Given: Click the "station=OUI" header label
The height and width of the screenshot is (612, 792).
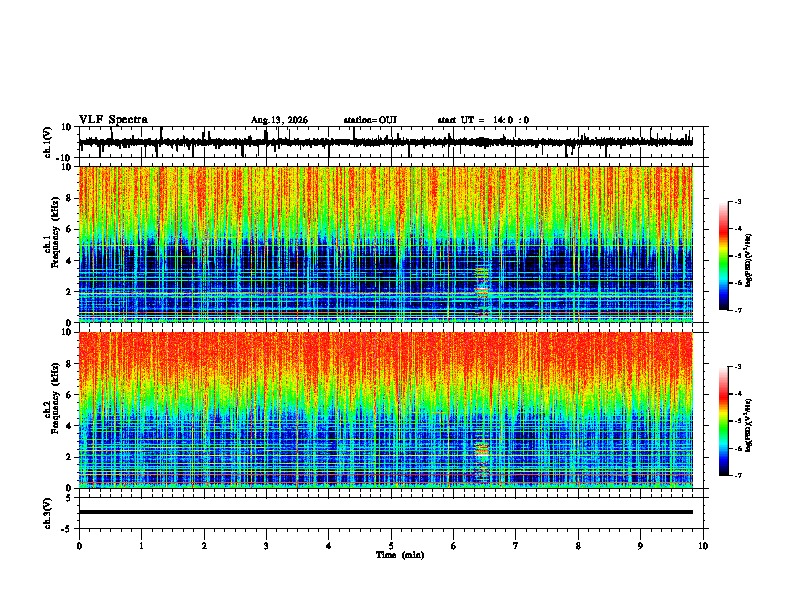Looking at the screenshot, I should (x=370, y=120).
